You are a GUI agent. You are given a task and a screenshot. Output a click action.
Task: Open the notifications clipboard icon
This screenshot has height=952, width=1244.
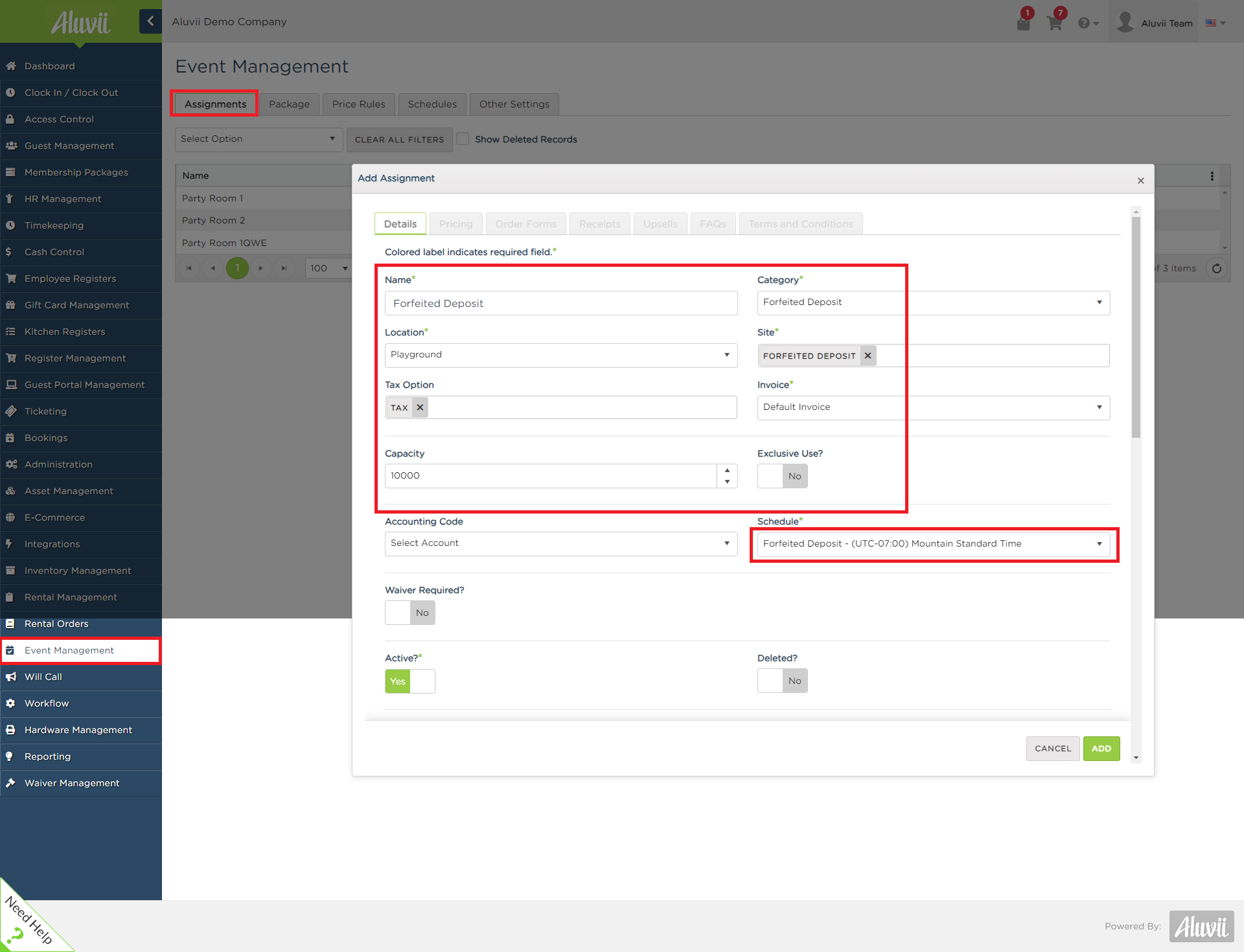click(x=1024, y=23)
